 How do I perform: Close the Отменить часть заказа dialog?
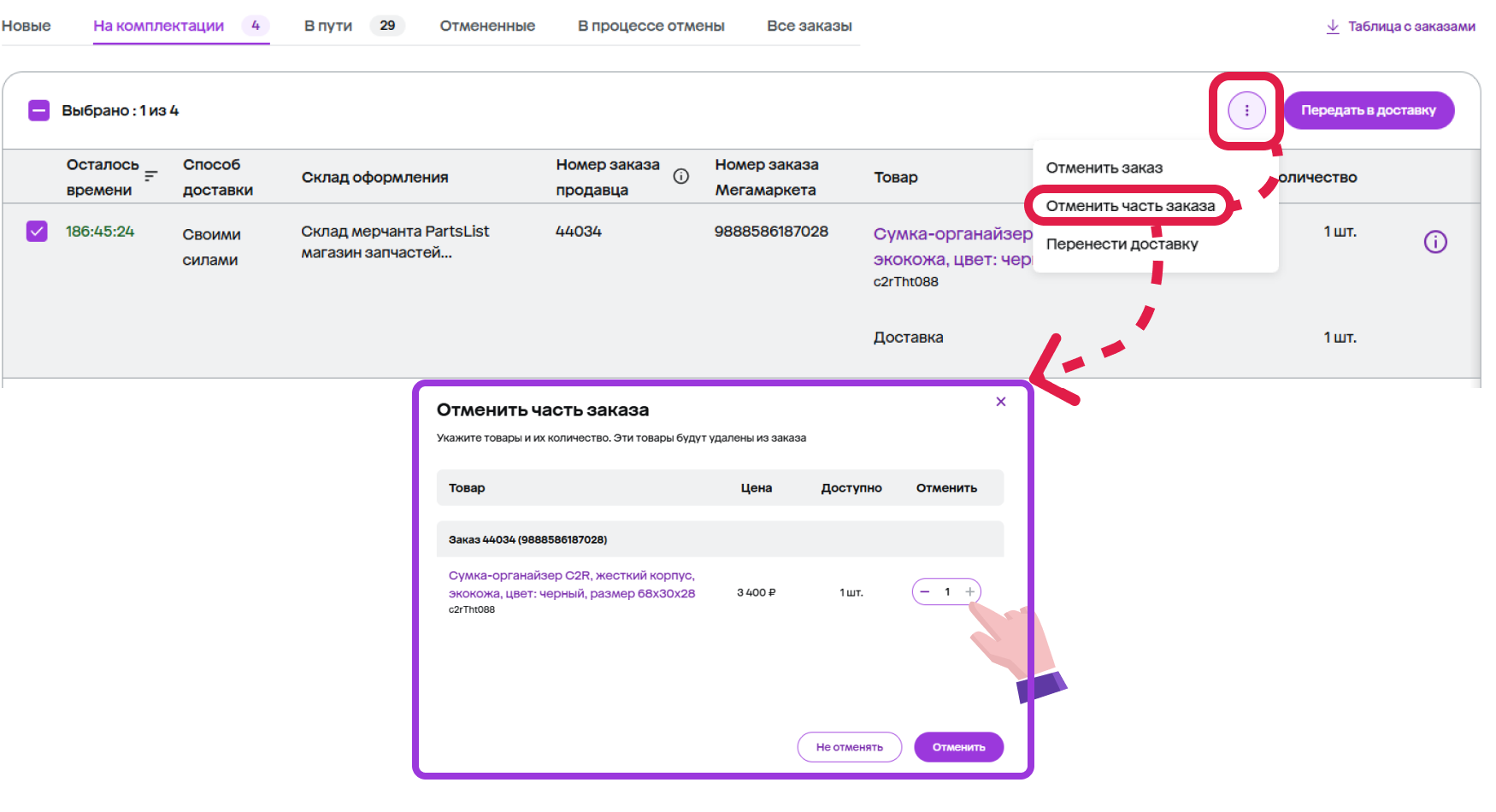click(x=1000, y=402)
